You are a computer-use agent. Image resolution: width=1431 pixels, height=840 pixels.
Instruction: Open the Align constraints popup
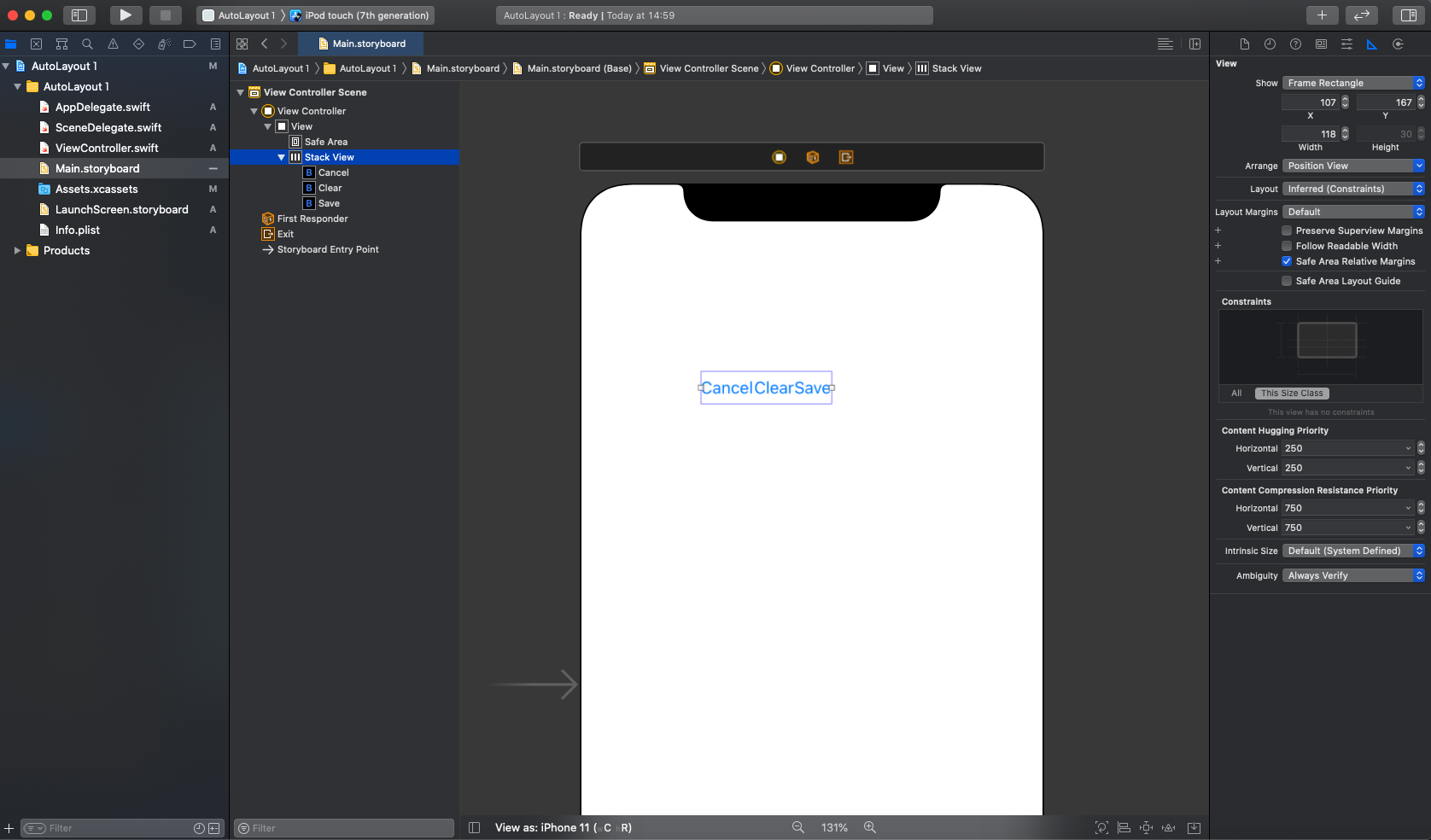click(1124, 827)
